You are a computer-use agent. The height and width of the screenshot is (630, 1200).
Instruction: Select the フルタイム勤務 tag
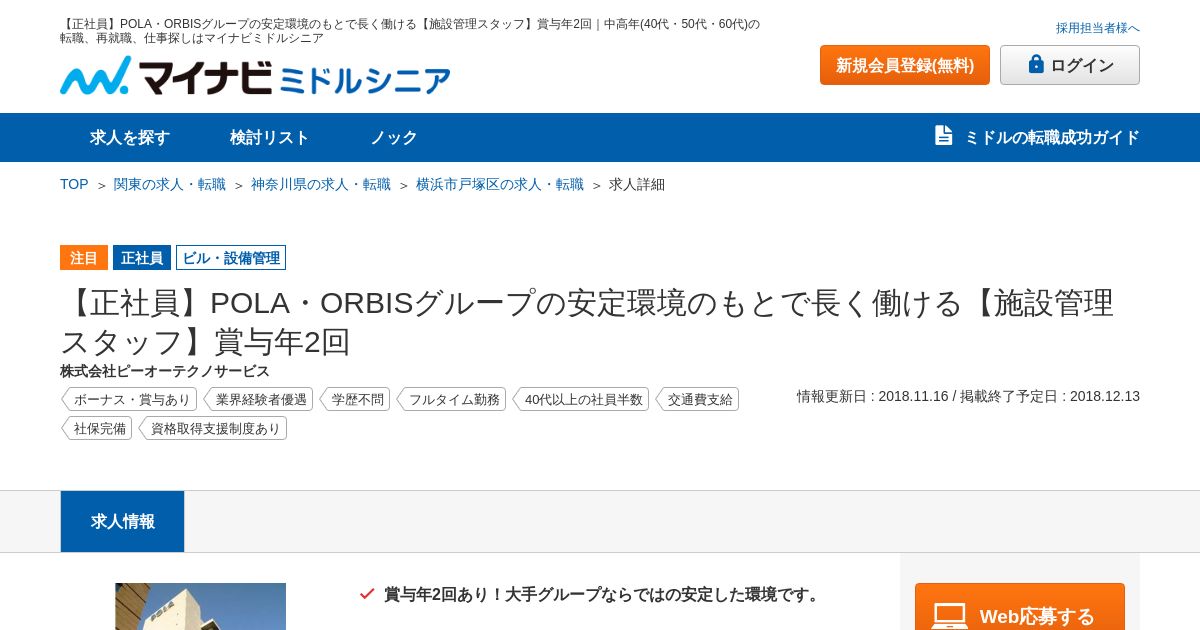(x=451, y=399)
